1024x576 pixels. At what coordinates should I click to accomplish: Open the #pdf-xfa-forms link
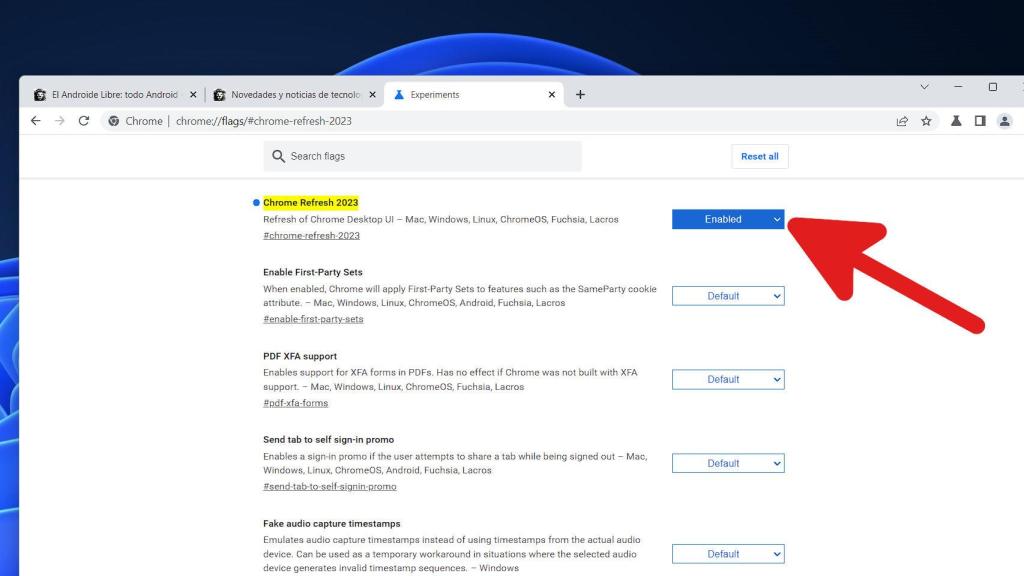(296, 403)
